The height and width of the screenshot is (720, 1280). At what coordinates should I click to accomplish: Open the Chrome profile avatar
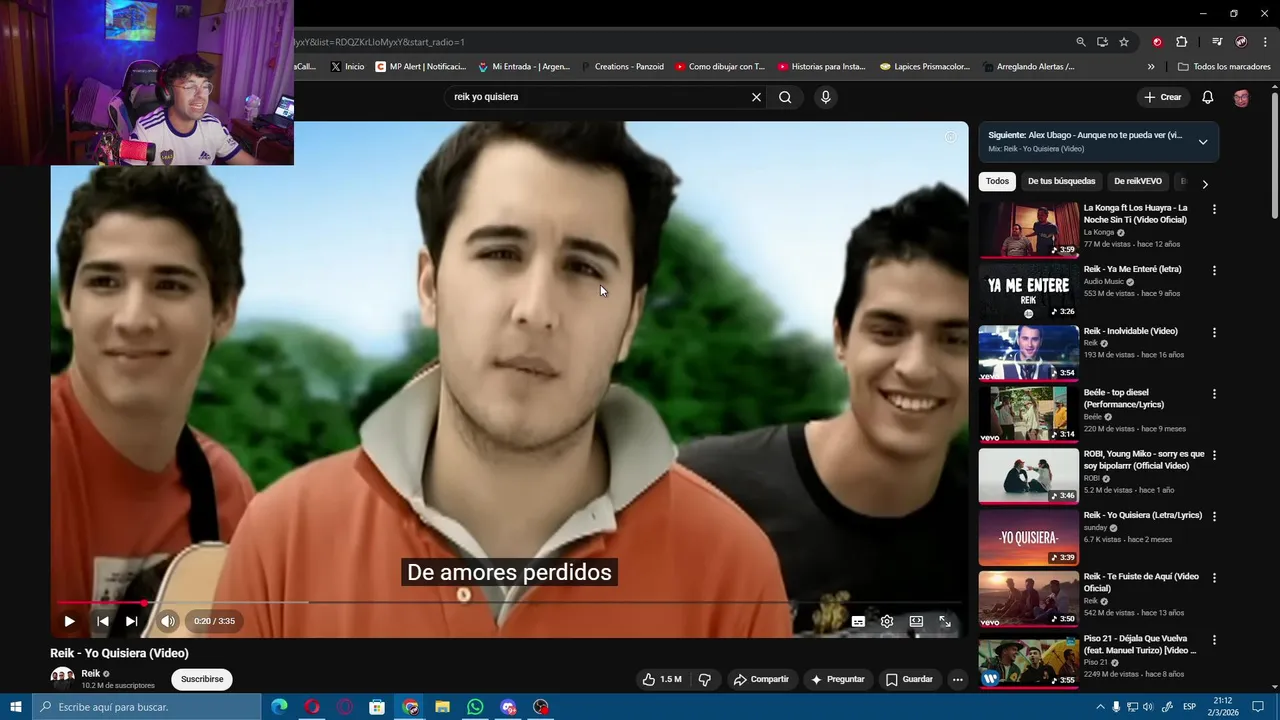[1241, 42]
